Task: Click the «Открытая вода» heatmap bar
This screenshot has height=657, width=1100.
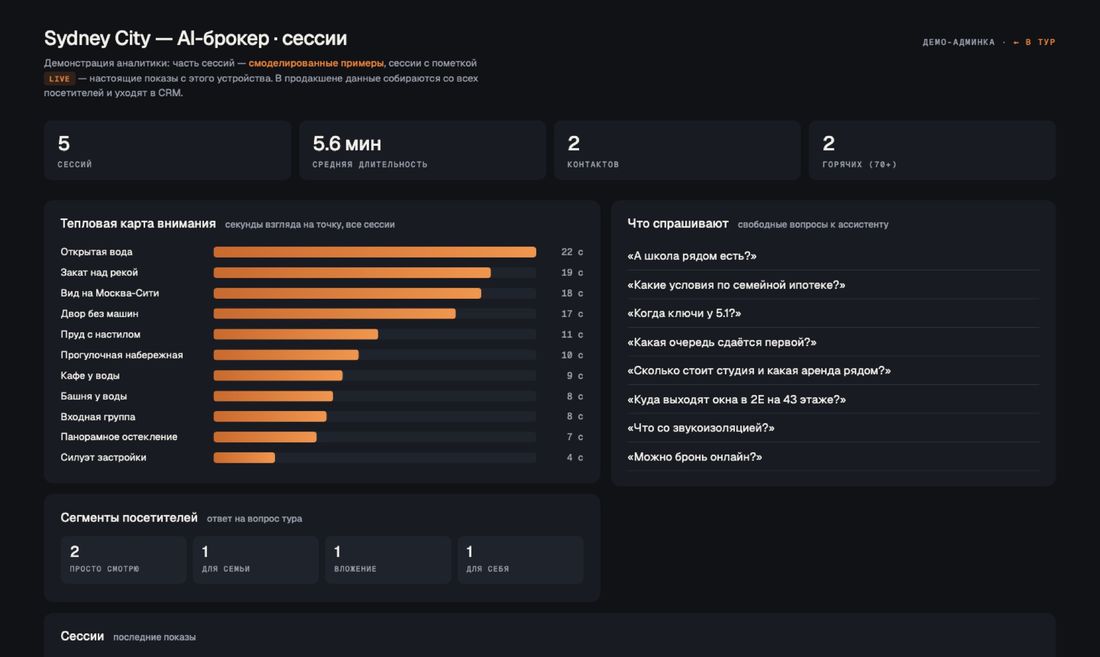Action: point(375,252)
